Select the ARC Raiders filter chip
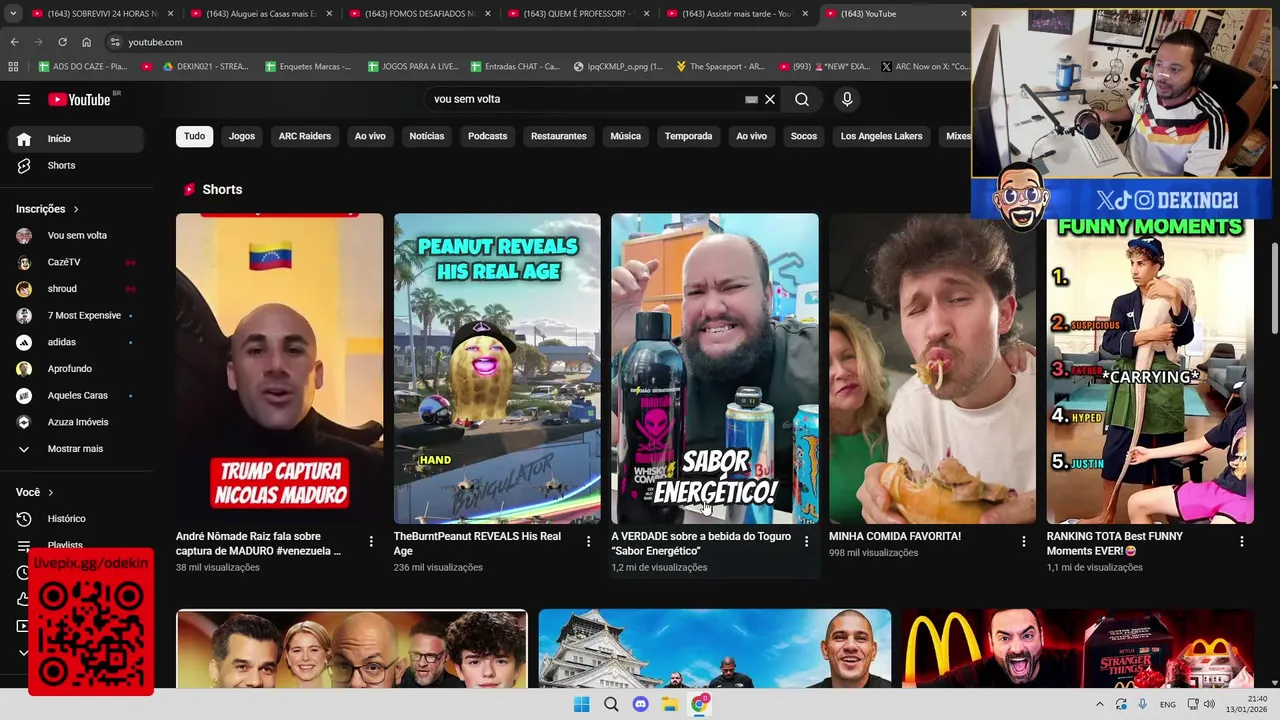This screenshot has width=1280, height=720. (305, 136)
